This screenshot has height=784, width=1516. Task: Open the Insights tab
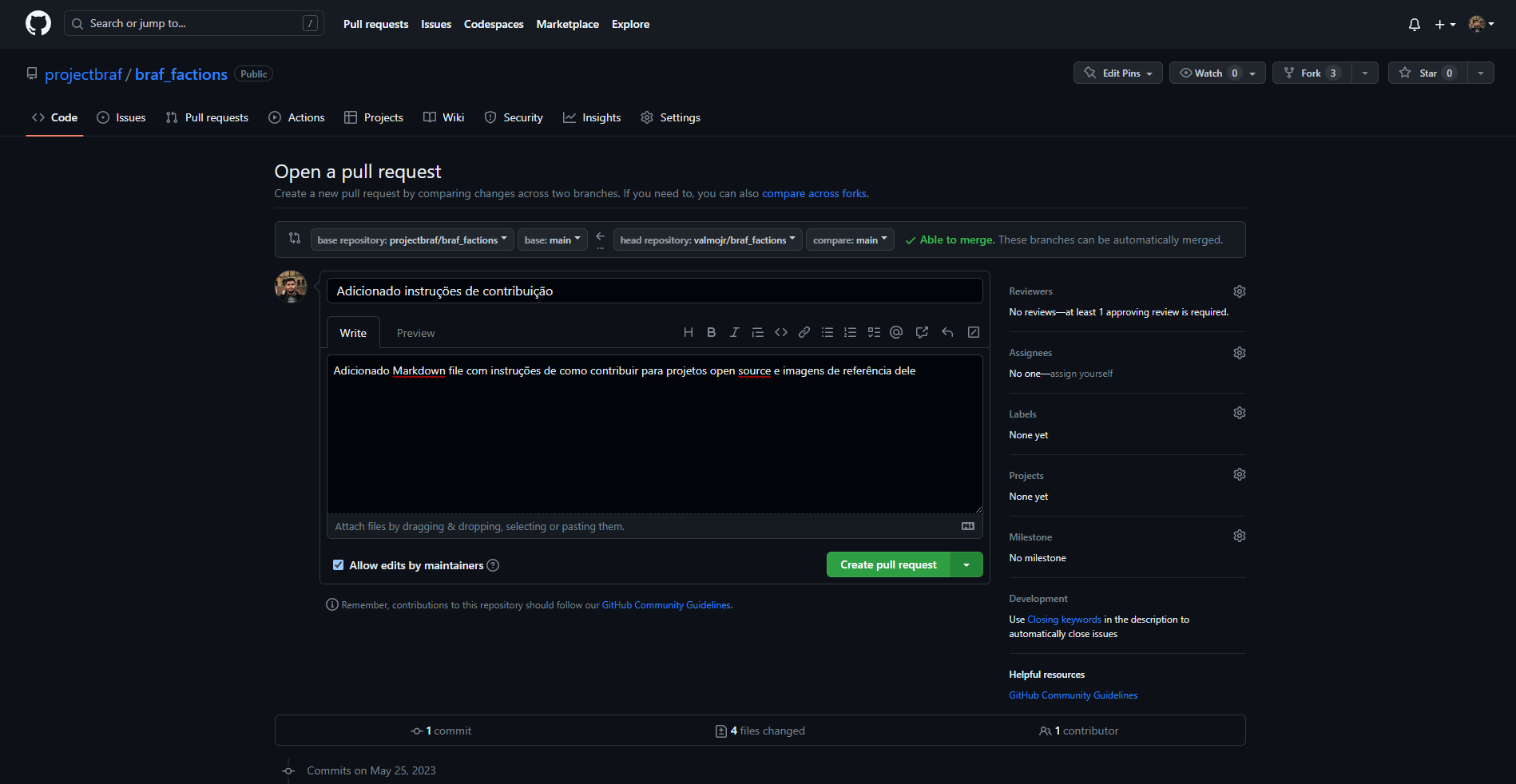pos(592,117)
